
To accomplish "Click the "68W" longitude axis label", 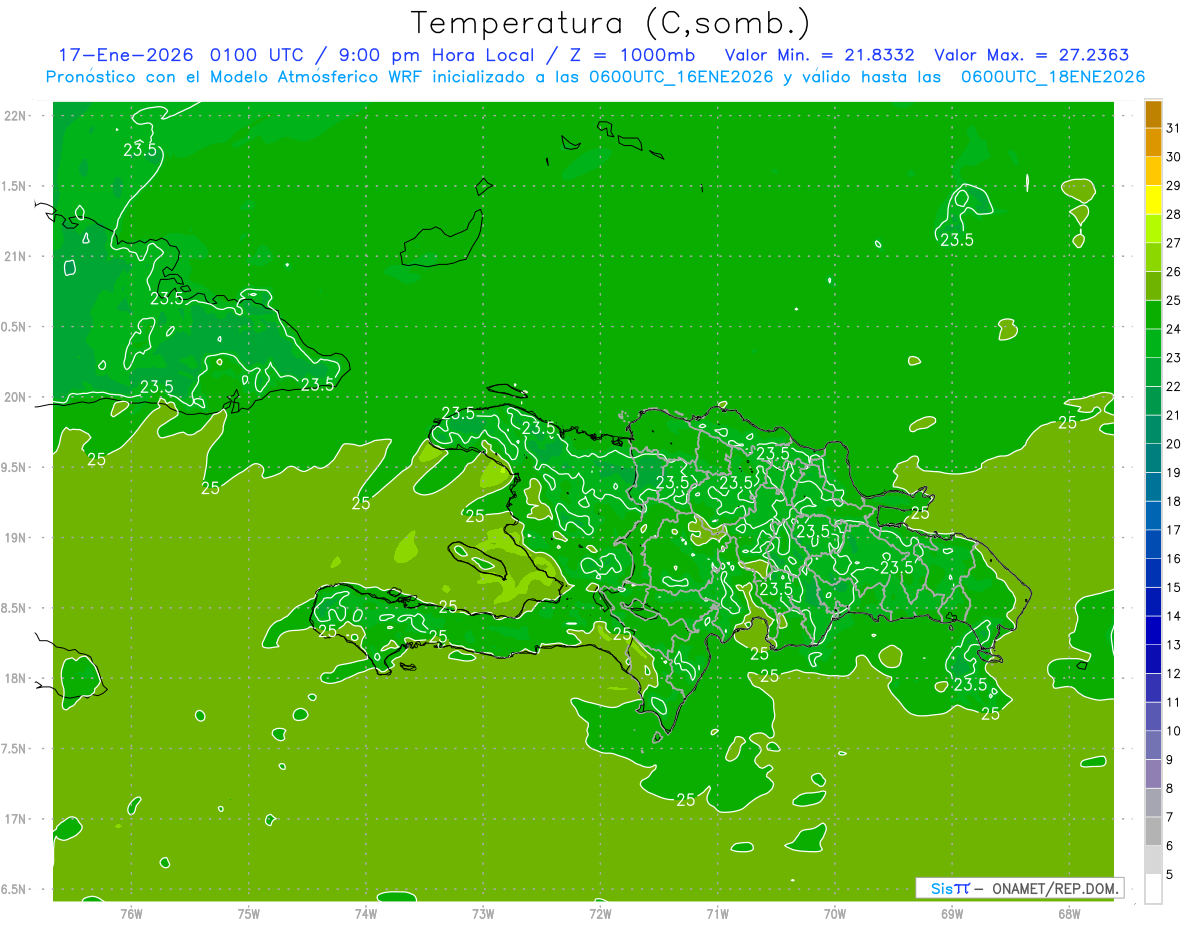I will pyautogui.click(x=1069, y=913).
